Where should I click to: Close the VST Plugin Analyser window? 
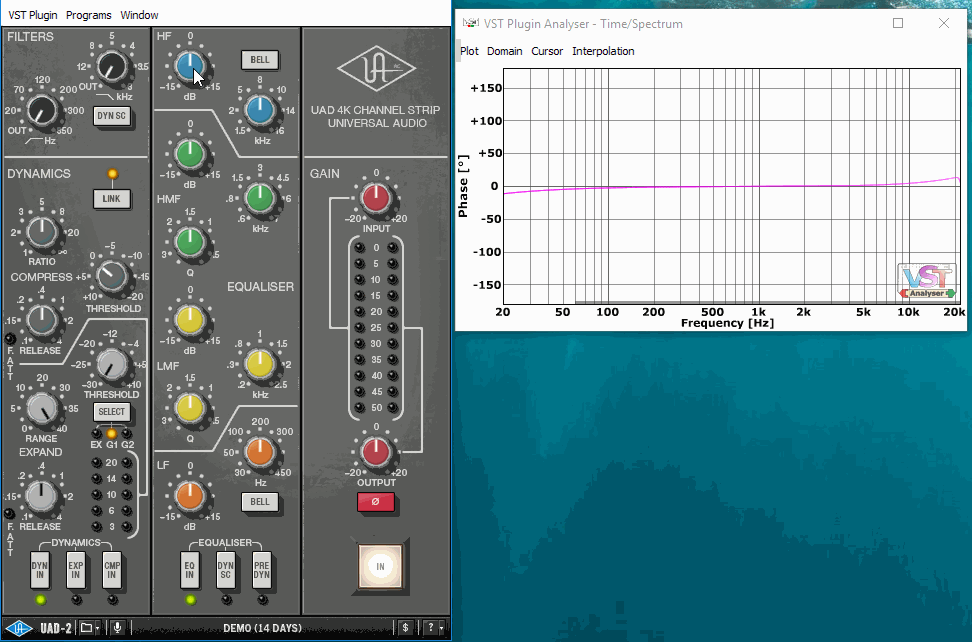click(x=943, y=23)
